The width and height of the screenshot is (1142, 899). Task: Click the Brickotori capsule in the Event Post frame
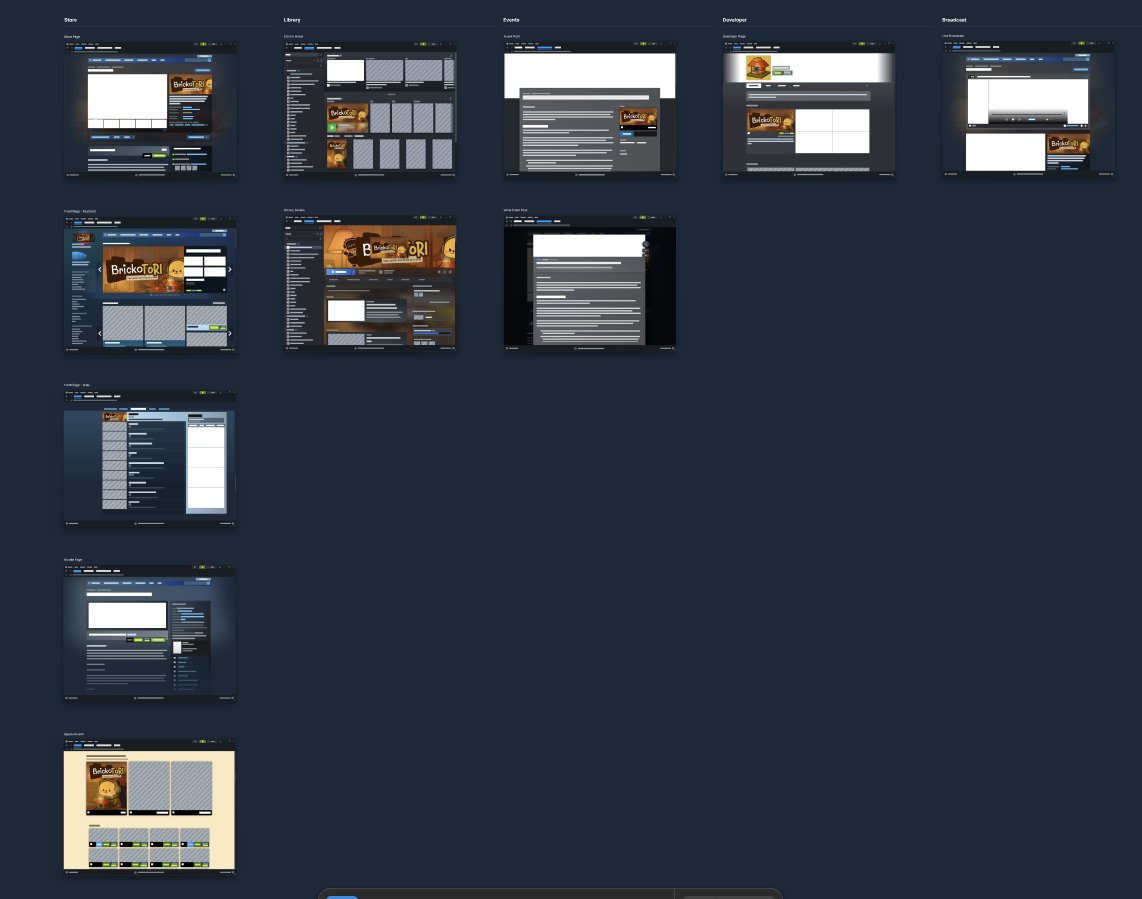(638, 117)
